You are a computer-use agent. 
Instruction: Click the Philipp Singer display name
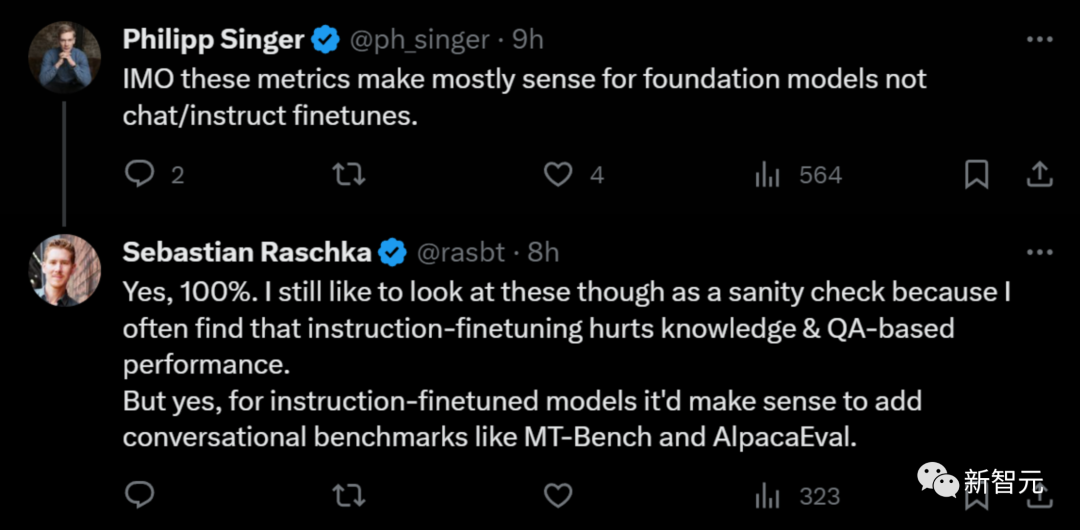[x=213, y=40]
